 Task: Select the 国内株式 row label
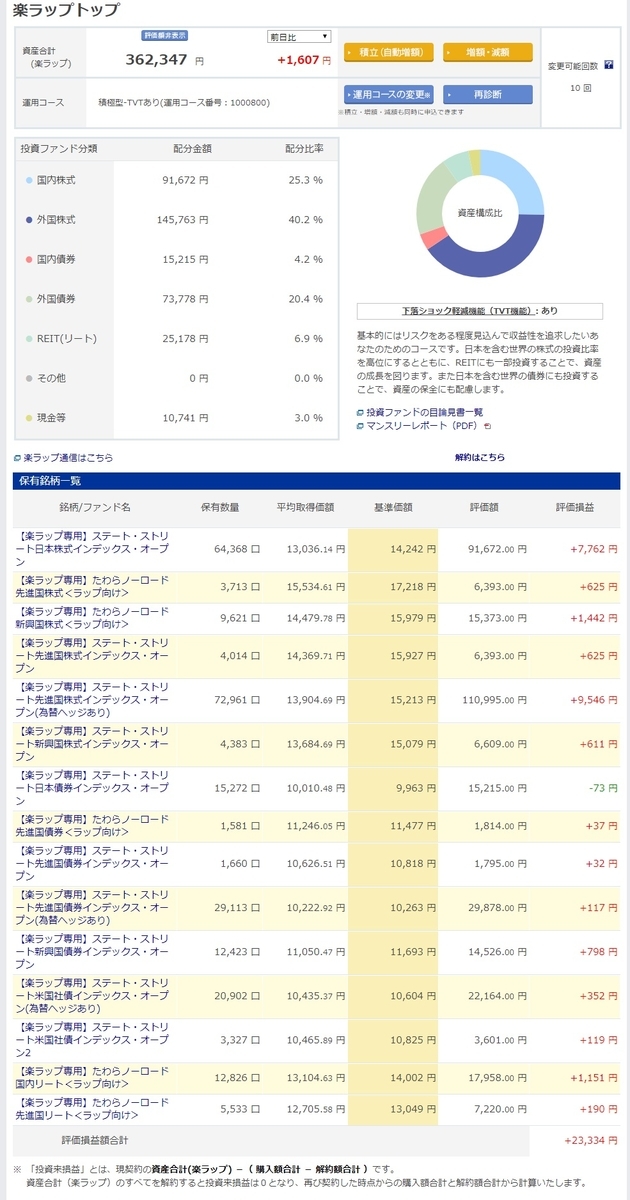56,180
